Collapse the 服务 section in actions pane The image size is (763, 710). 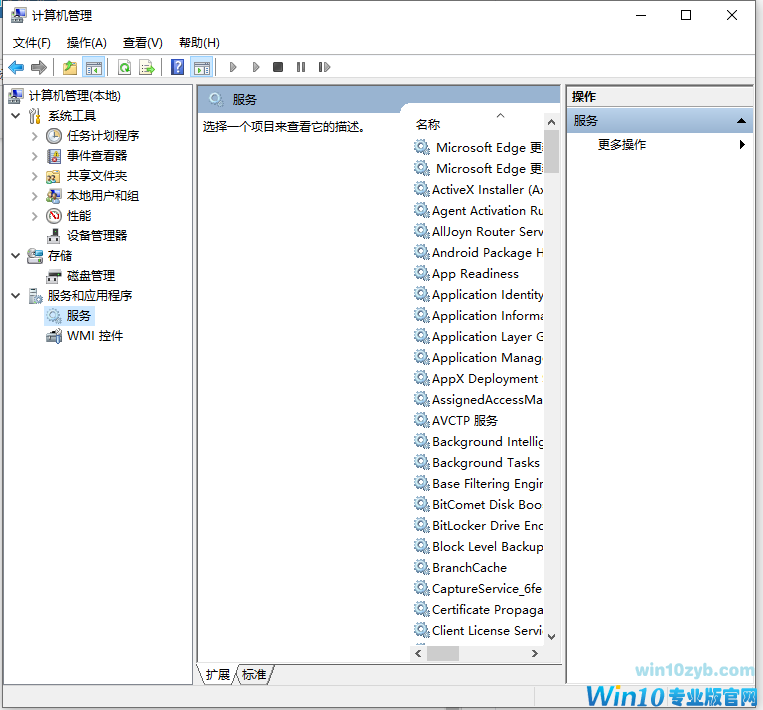(741, 121)
